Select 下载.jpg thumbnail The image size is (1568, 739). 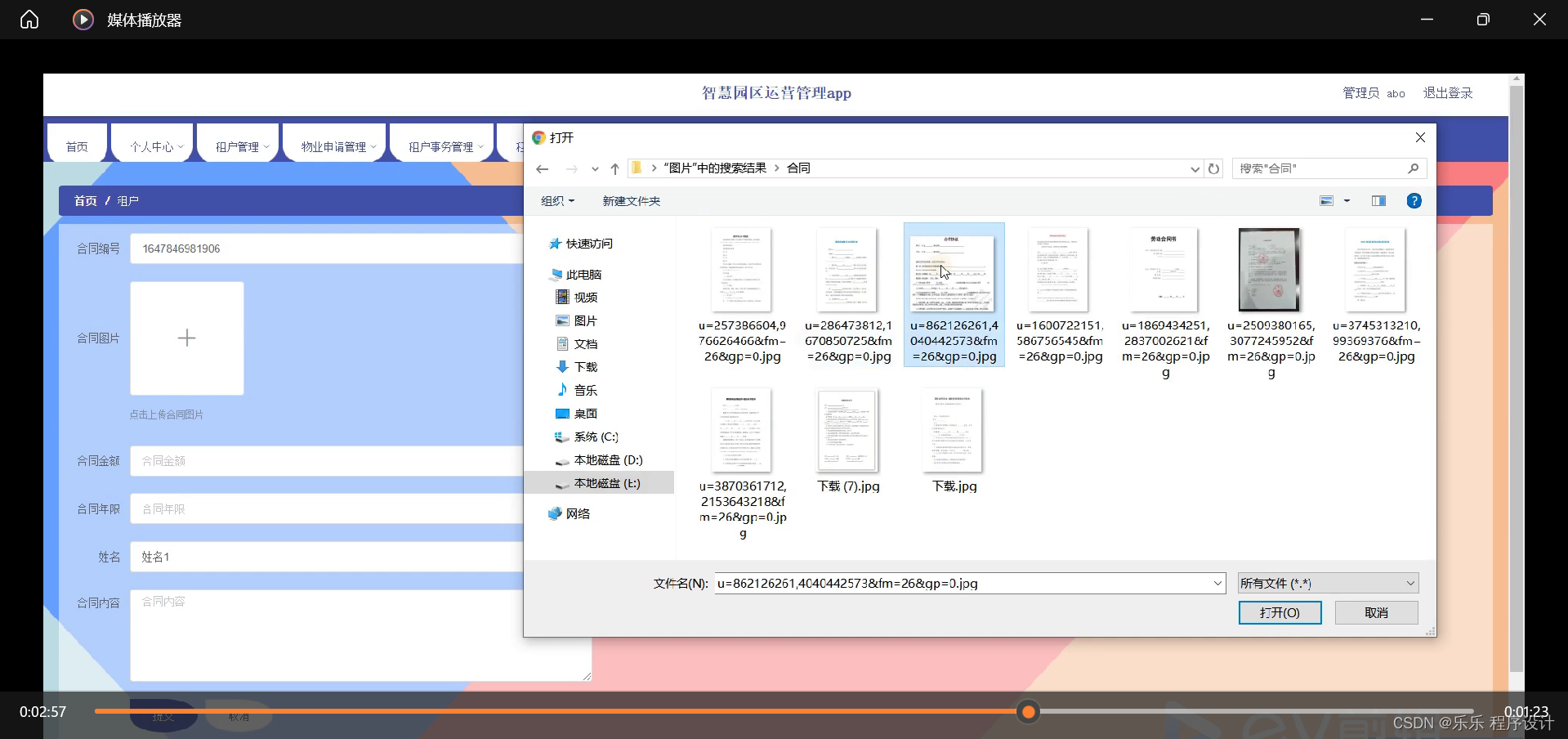pos(954,430)
